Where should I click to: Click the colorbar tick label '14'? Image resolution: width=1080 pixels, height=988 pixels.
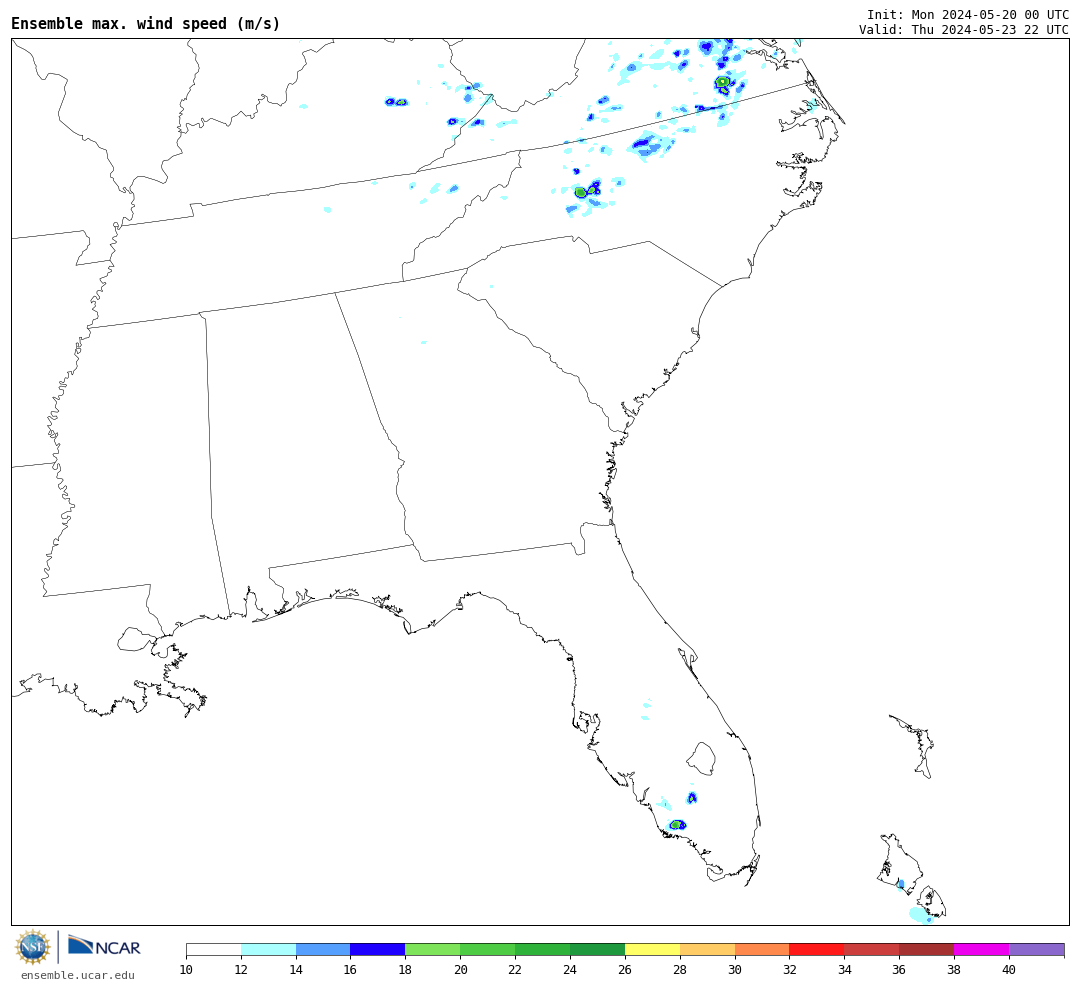coord(296,970)
